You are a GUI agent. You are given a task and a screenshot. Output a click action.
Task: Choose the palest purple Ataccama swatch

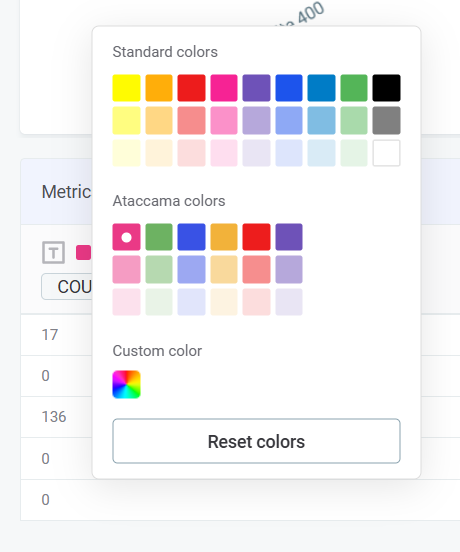pos(289,302)
